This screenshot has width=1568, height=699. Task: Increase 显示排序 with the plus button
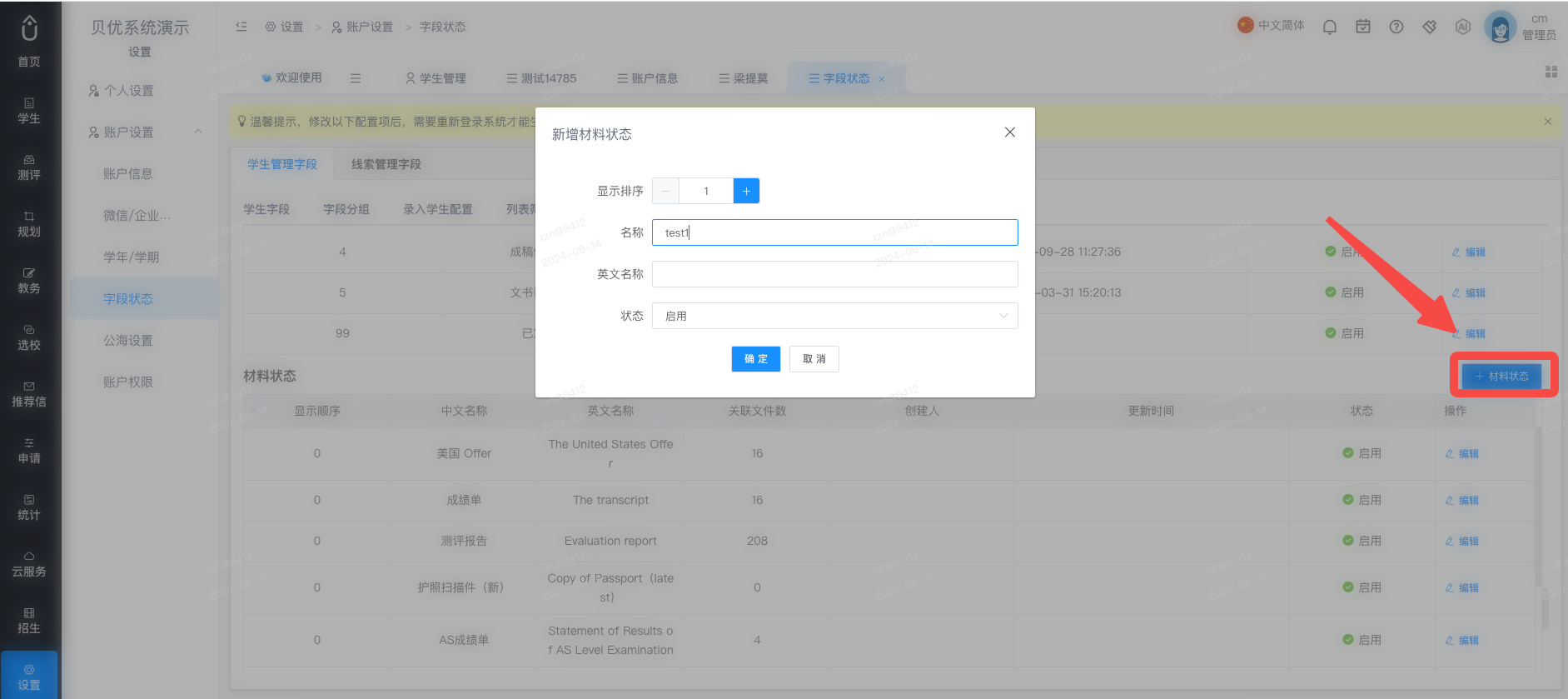[x=746, y=191]
